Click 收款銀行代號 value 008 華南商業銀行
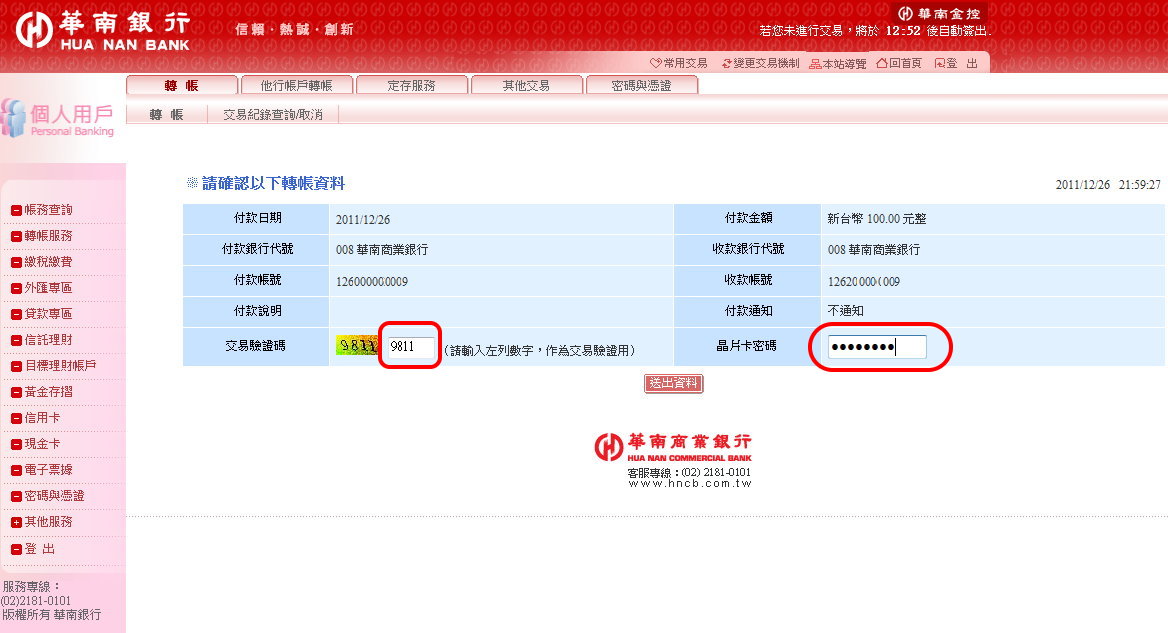The height and width of the screenshot is (633, 1168). 874,250
